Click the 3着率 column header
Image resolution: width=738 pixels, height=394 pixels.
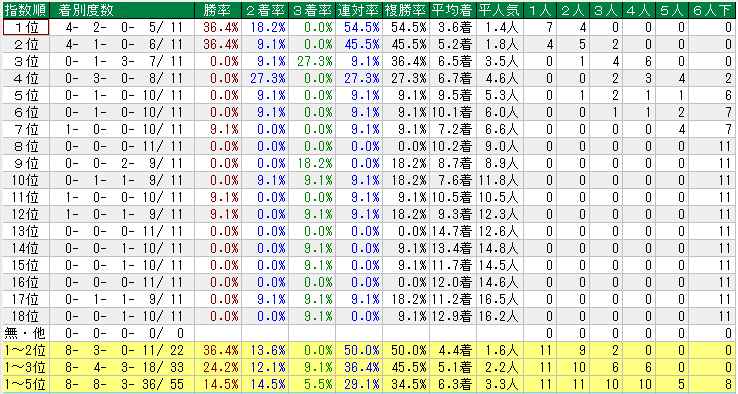(x=312, y=10)
